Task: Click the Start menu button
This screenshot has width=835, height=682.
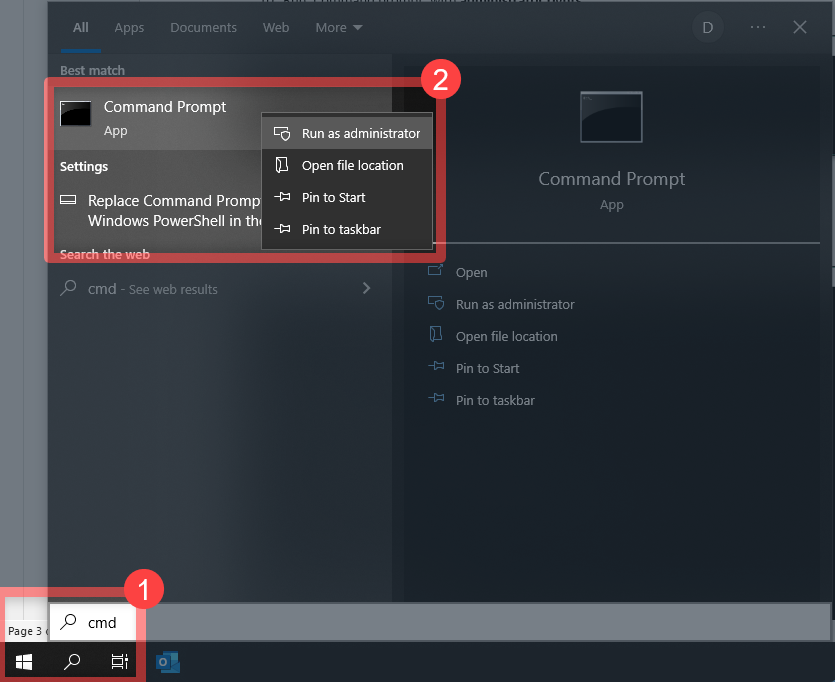Action: pyautogui.click(x=23, y=661)
